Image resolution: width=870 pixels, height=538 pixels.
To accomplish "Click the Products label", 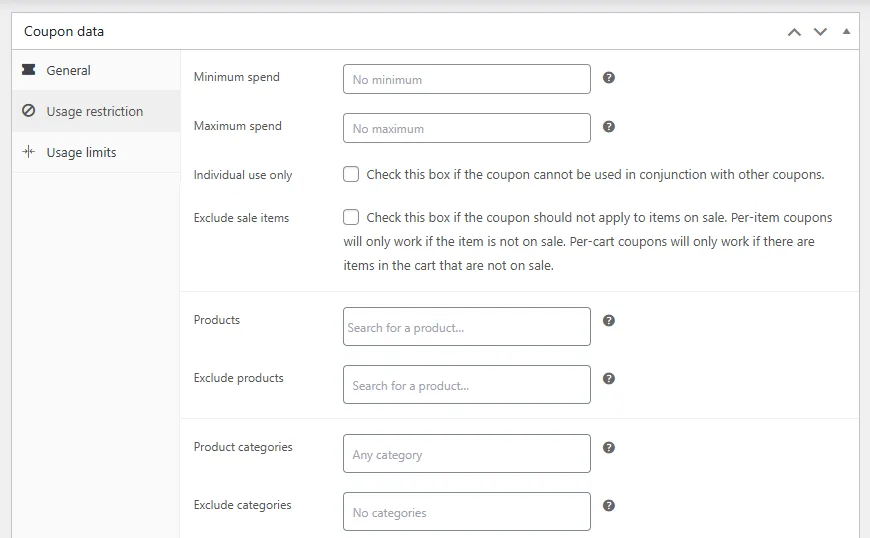I will 217,320.
